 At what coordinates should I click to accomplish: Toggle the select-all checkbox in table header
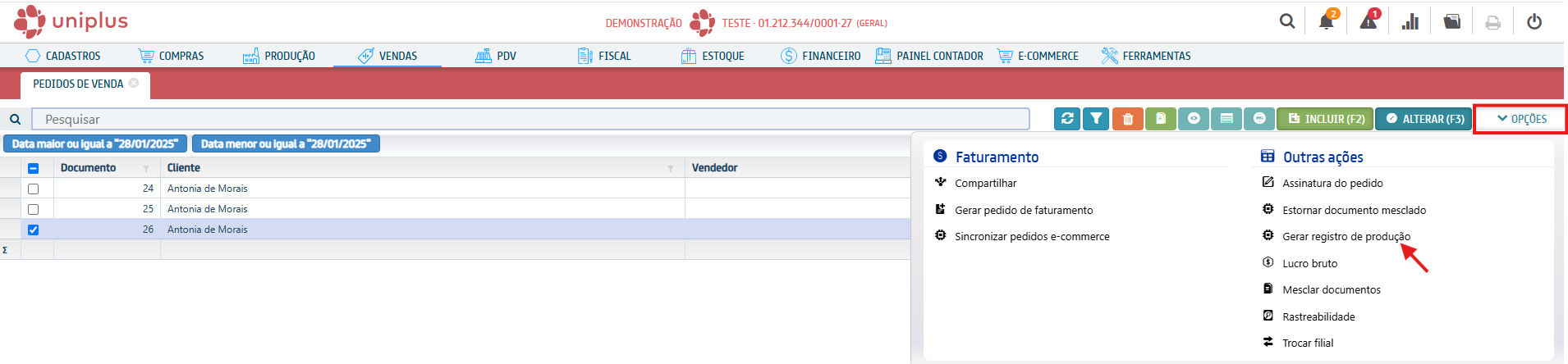(34, 168)
